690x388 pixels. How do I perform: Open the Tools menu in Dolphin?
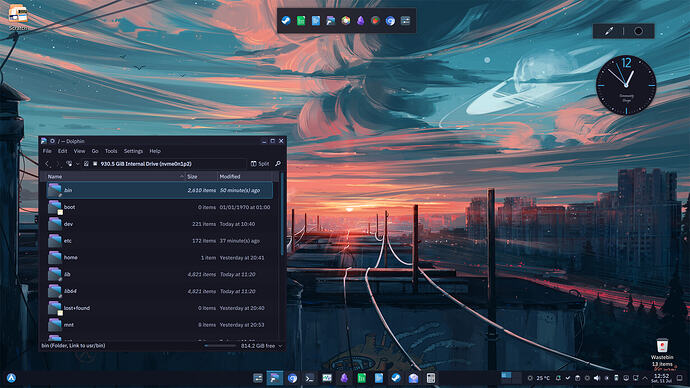111,151
